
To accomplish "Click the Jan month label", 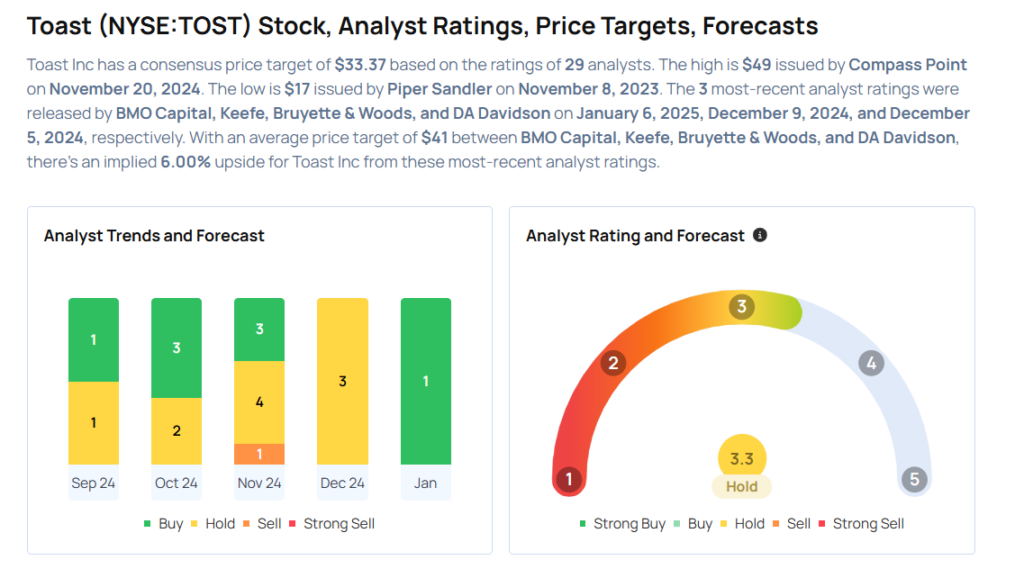I will (x=425, y=483).
